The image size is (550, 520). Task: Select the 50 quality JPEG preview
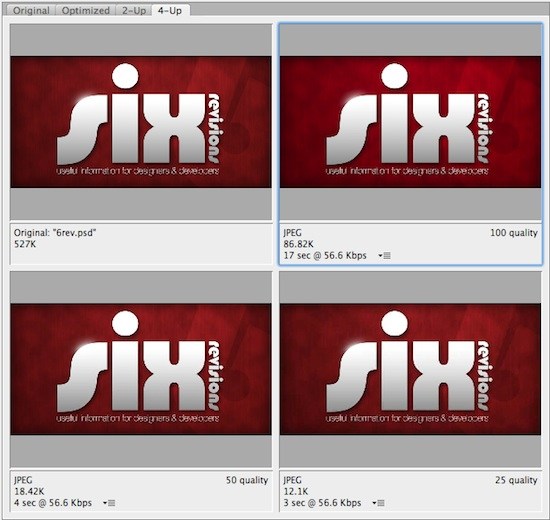coord(141,369)
